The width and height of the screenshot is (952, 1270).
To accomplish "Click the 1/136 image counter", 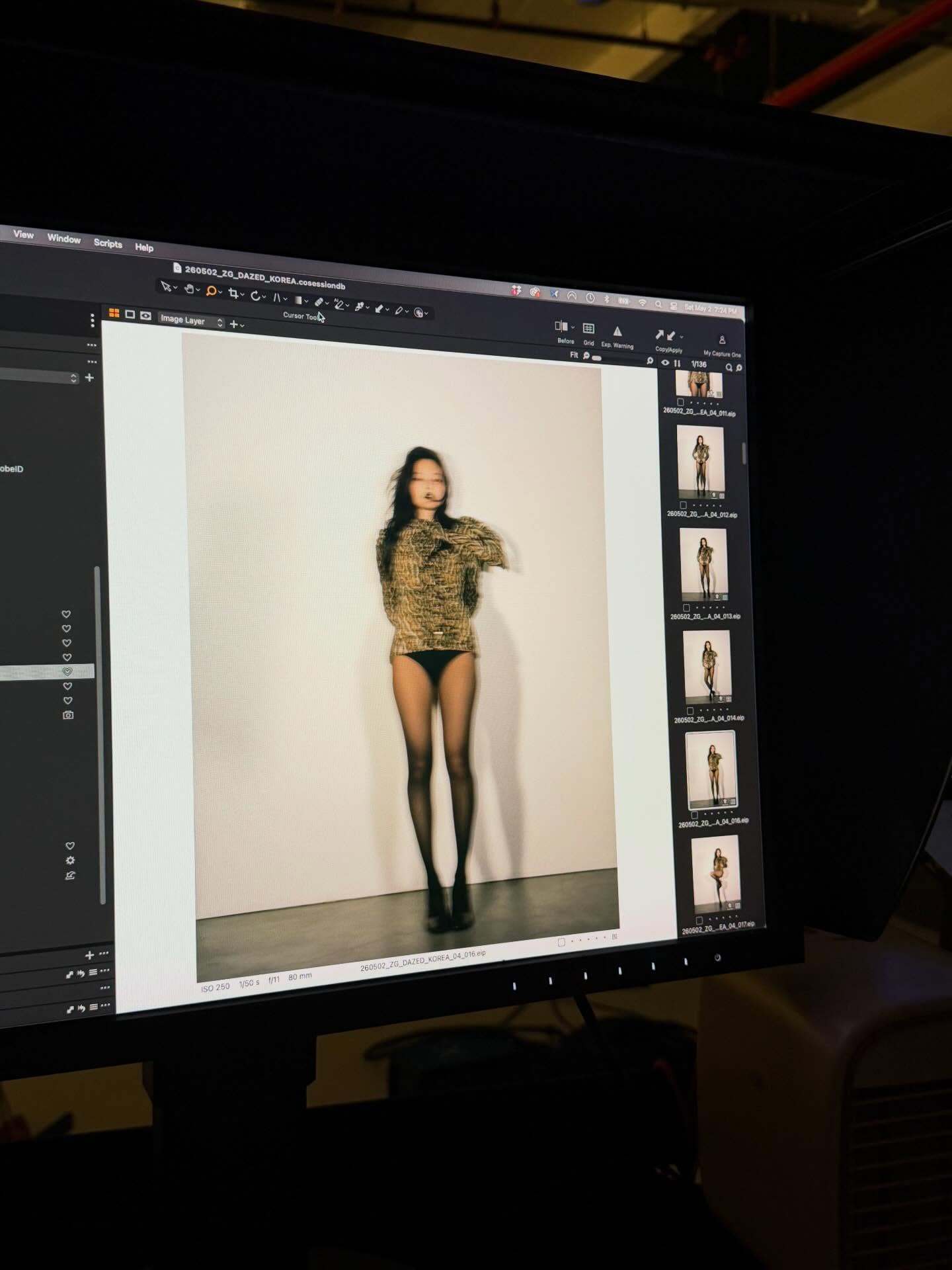I will [699, 364].
